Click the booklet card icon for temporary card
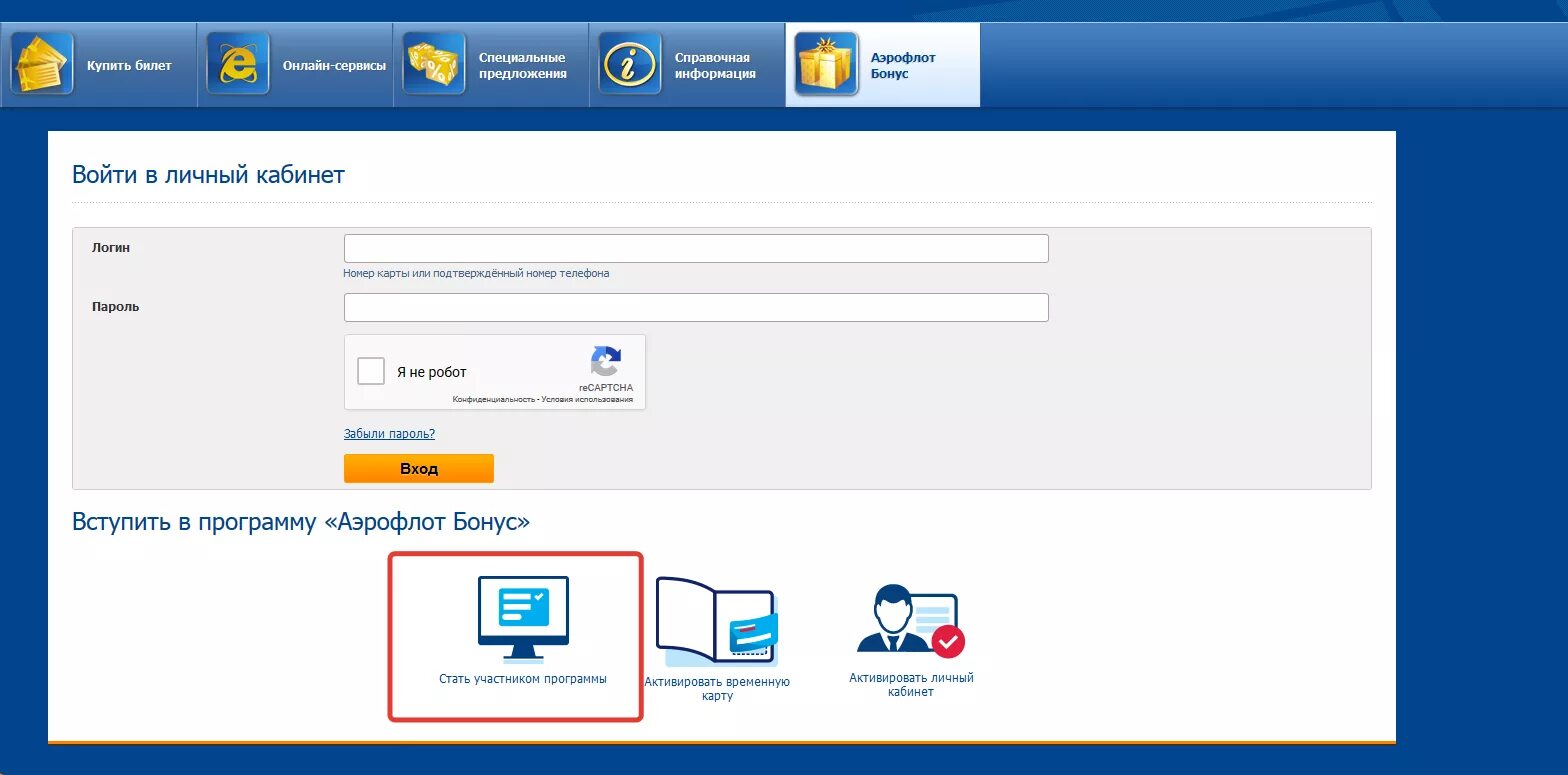 pyautogui.click(x=717, y=622)
